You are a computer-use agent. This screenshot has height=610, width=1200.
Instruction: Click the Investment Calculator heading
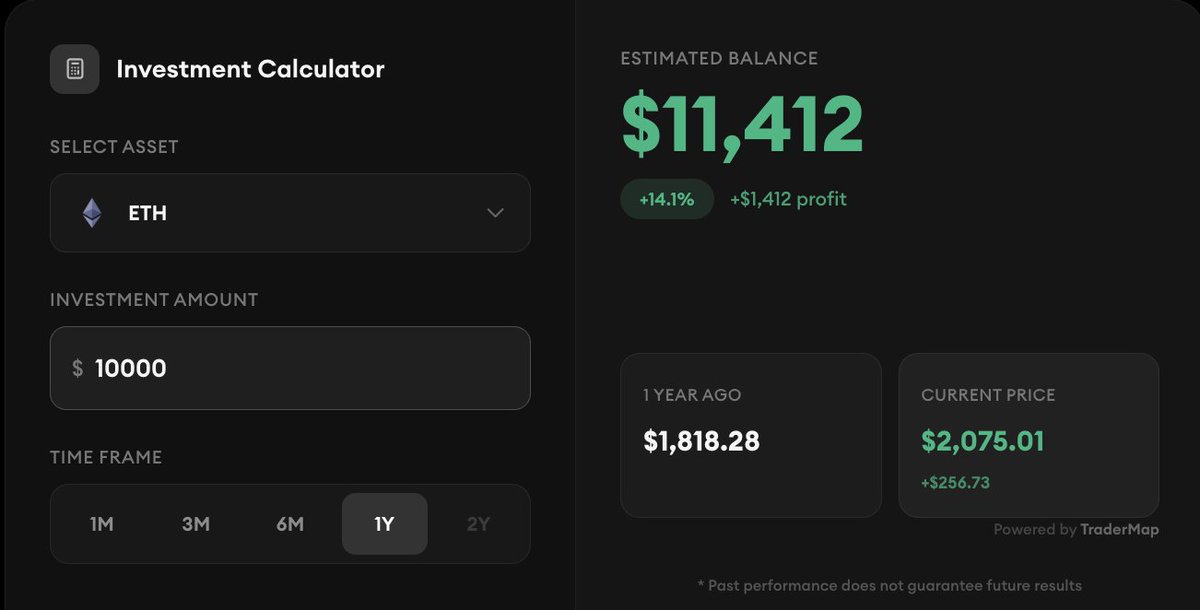(x=250, y=69)
